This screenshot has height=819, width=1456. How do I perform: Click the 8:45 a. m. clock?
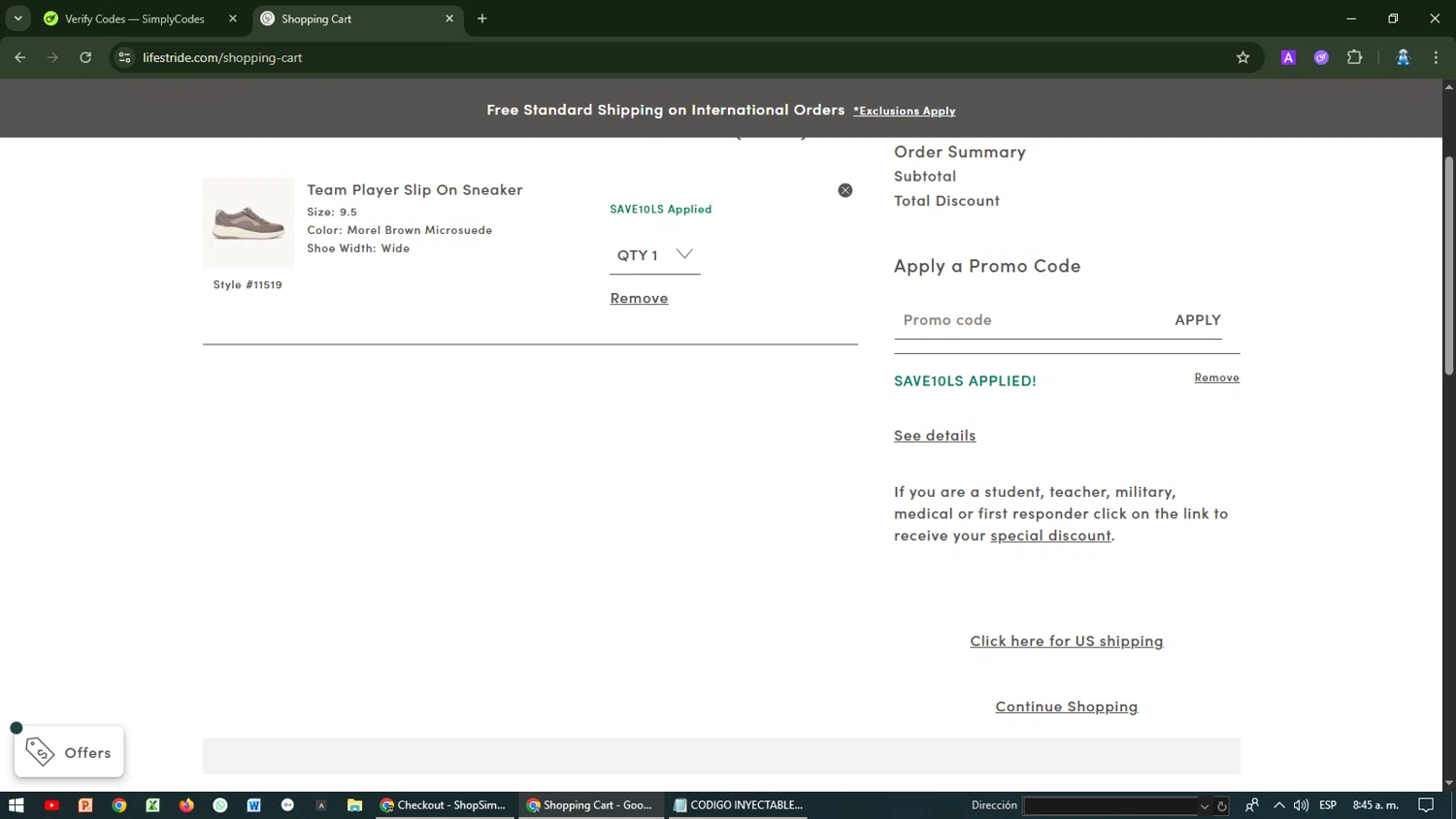(x=1375, y=805)
